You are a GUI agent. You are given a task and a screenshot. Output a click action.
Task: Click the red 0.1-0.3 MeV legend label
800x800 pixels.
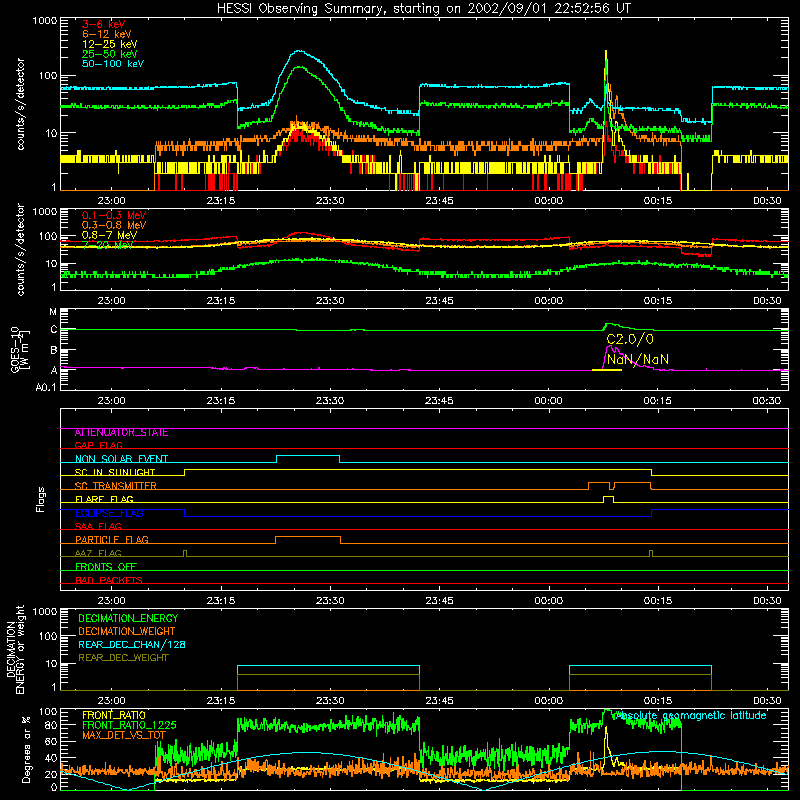tap(114, 215)
